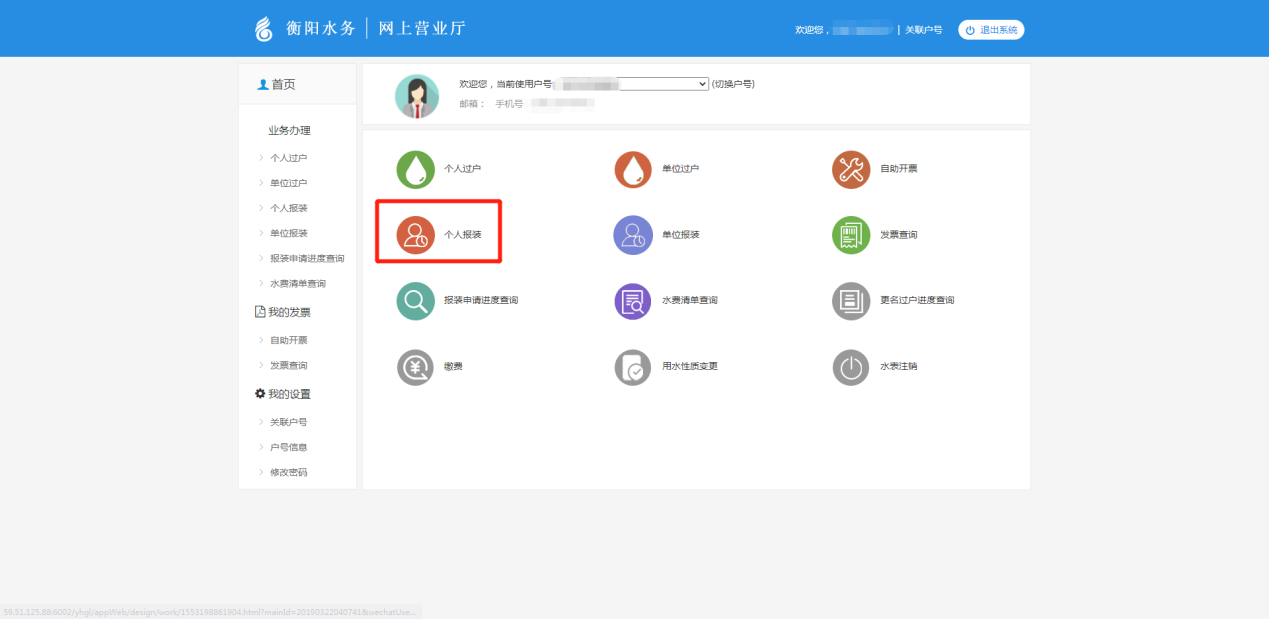Open the orange 单位过户 water drop icon

(633, 169)
